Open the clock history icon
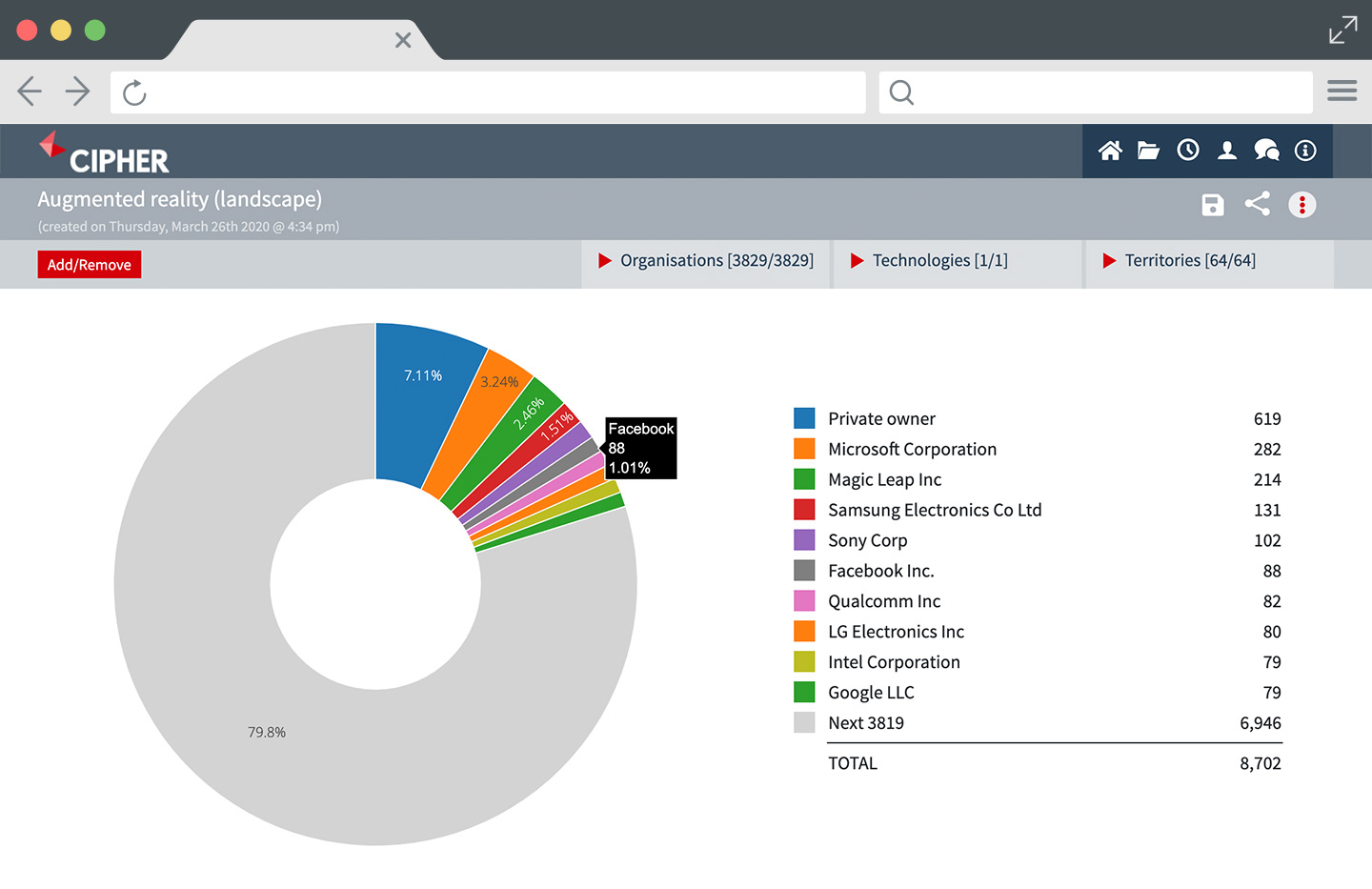Image resolution: width=1372 pixels, height=889 pixels. pos(1188,150)
